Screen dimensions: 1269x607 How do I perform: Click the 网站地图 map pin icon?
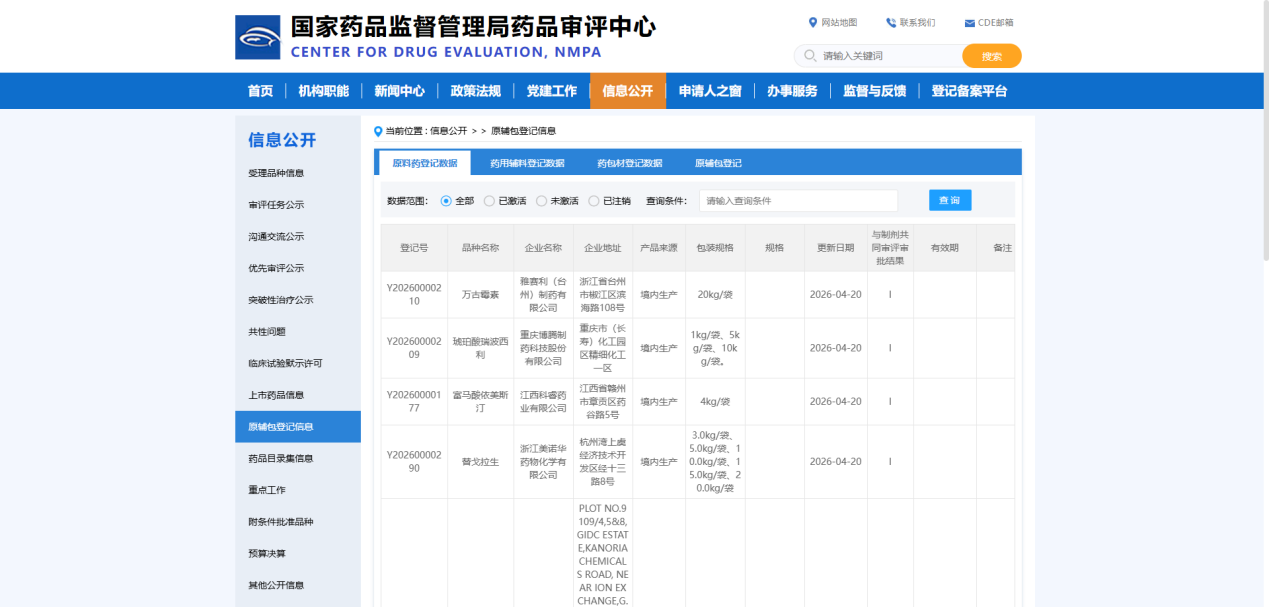coord(813,22)
